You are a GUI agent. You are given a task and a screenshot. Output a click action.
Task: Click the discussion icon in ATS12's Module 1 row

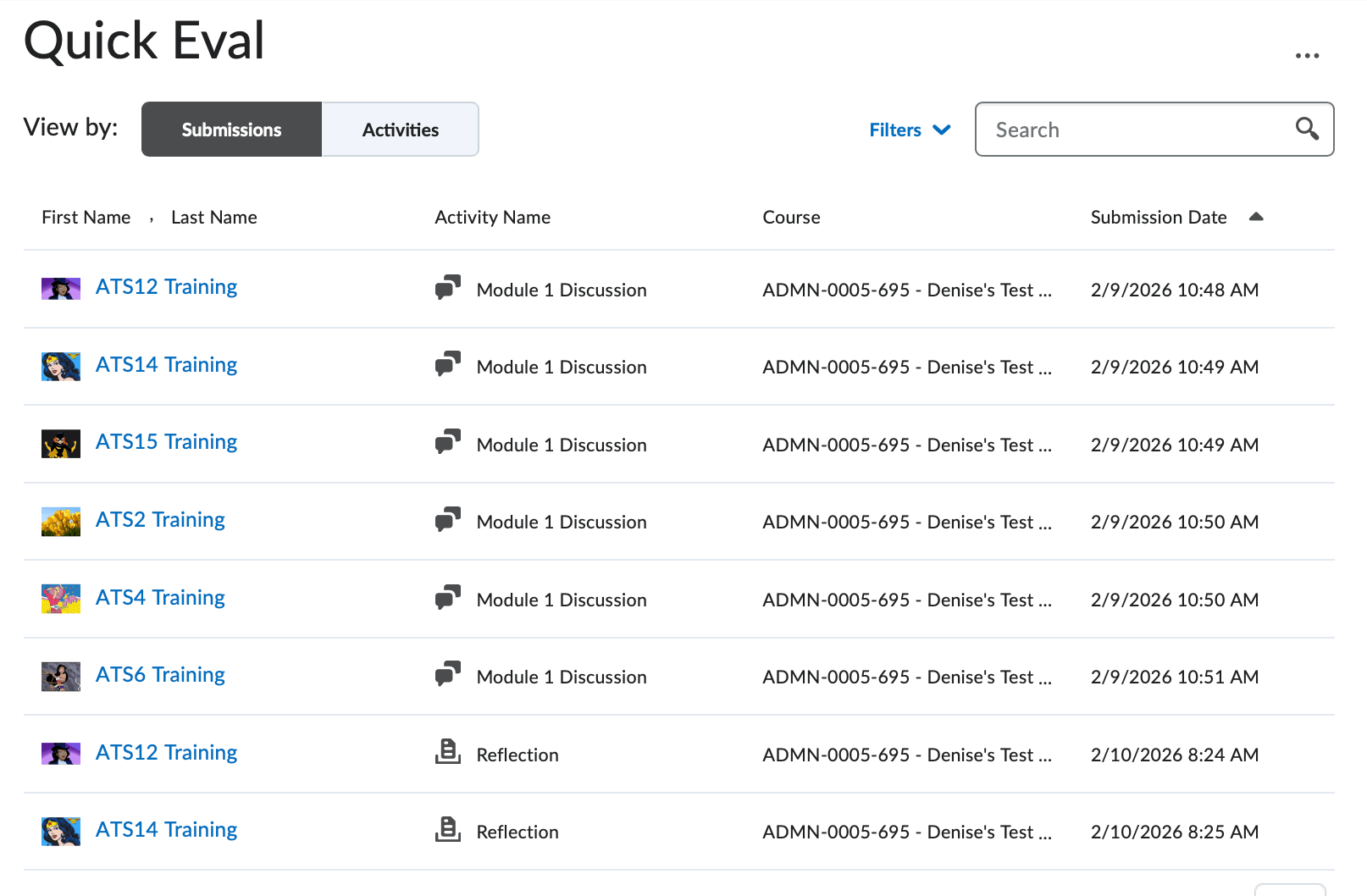[448, 287]
